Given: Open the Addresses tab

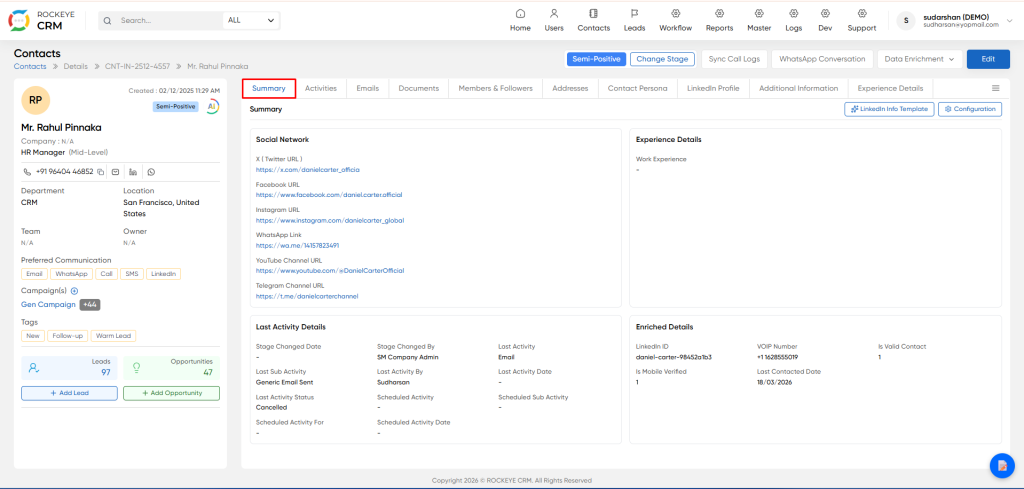Looking at the screenshot, I should click(570, 88).
